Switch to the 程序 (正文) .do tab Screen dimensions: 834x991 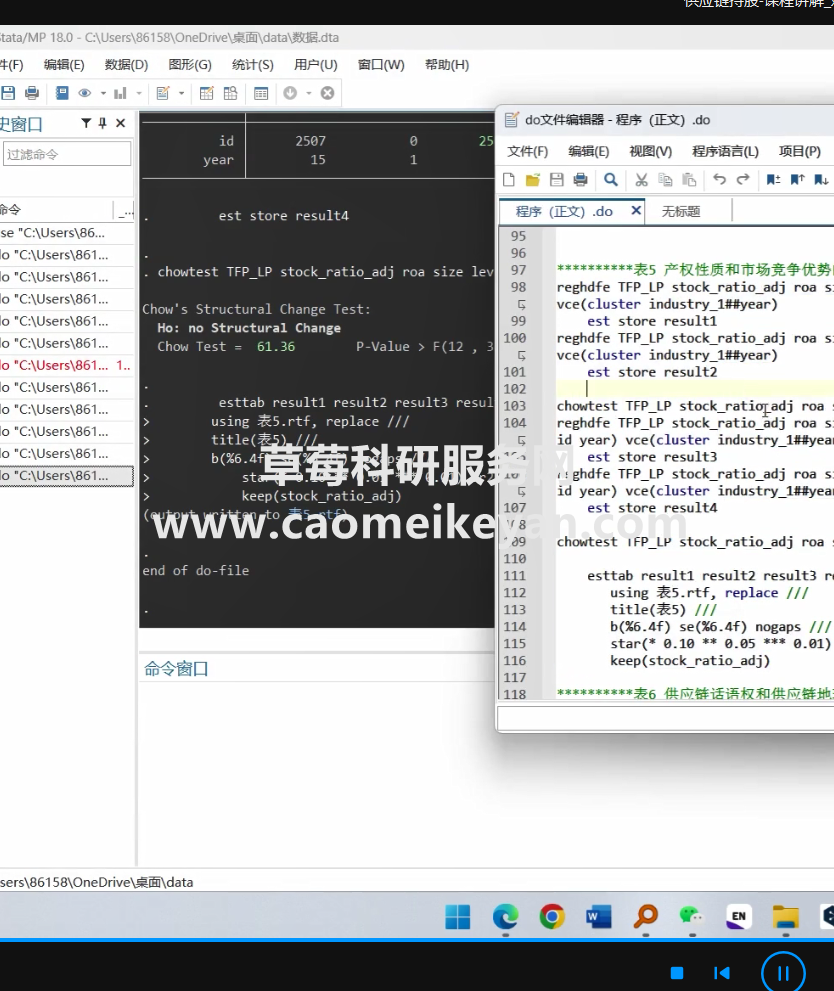point(564,211)
